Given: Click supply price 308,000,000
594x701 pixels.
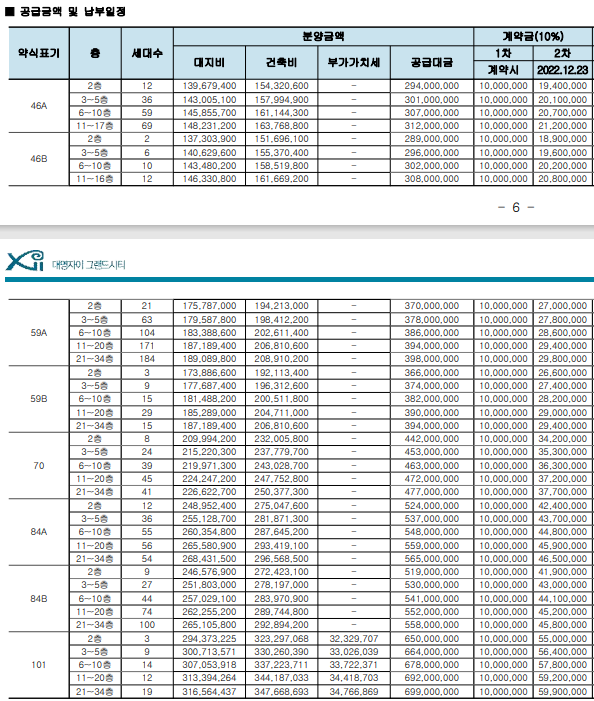Looking at the screenshot, I should [x=432, y=179].
